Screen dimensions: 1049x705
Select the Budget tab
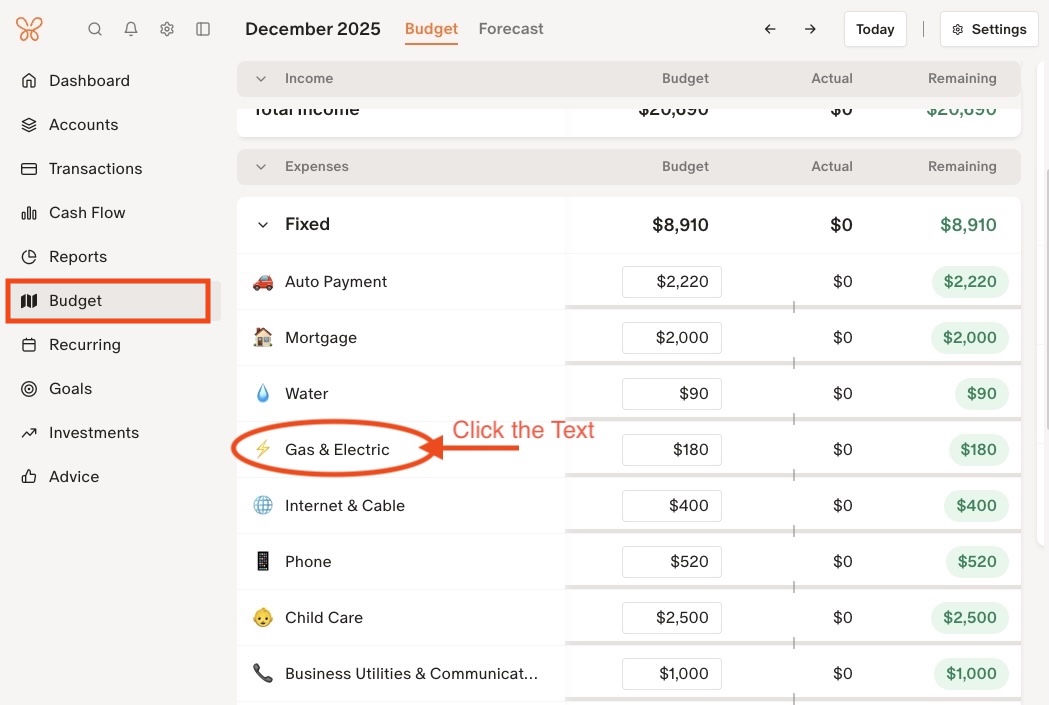(x=431, y=29)
